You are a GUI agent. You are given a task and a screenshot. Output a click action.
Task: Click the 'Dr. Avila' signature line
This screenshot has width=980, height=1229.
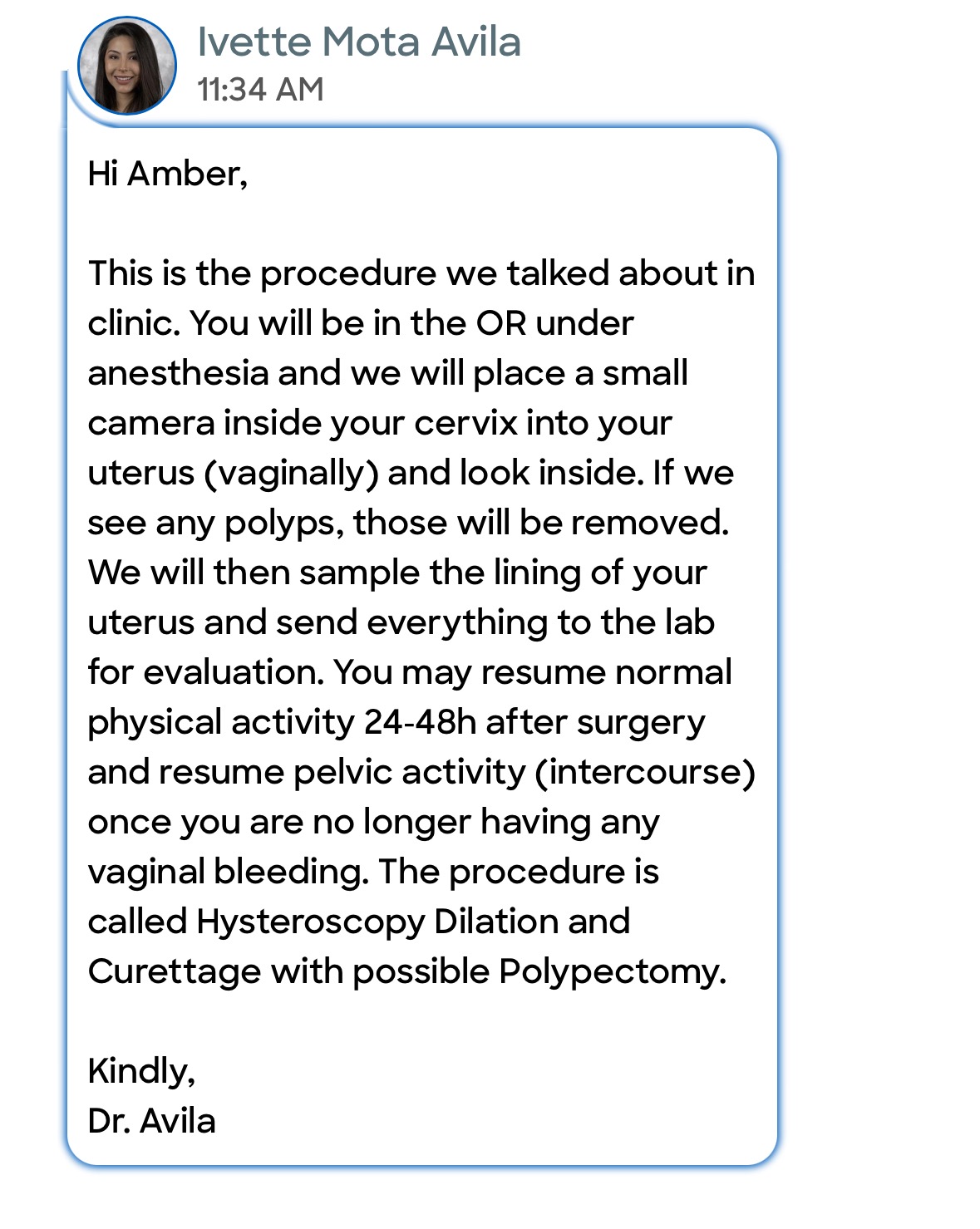pos(152,1121)
